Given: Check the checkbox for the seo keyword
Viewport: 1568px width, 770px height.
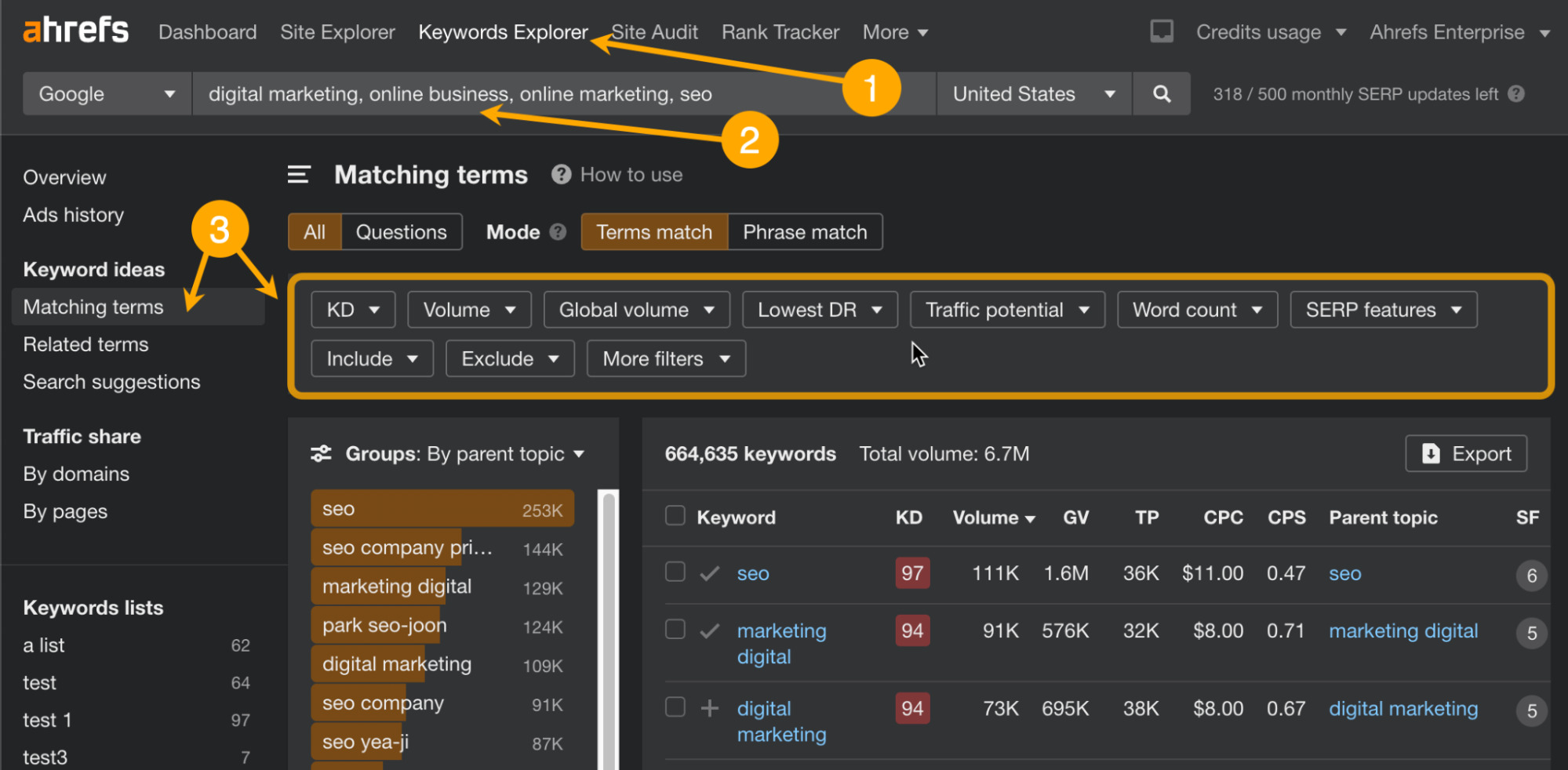Looking at the screenshot, I should pos(675,572).
